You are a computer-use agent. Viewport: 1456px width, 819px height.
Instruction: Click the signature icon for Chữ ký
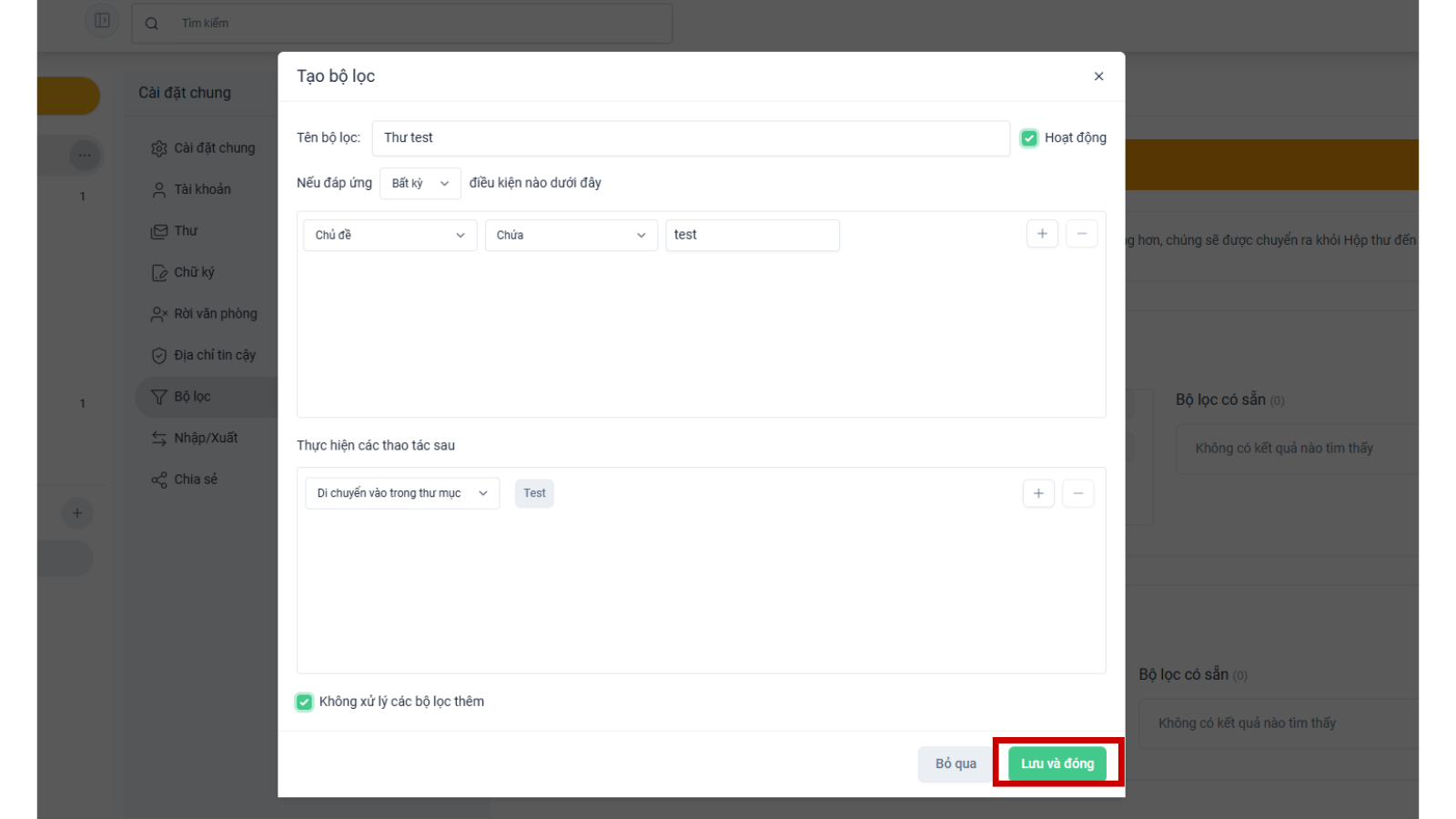point(159,272)
